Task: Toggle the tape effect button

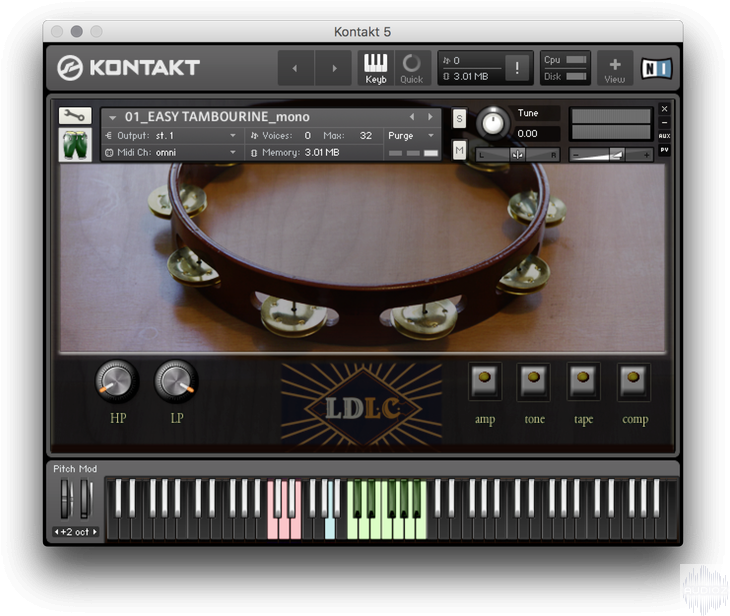Action: (583, 381)
